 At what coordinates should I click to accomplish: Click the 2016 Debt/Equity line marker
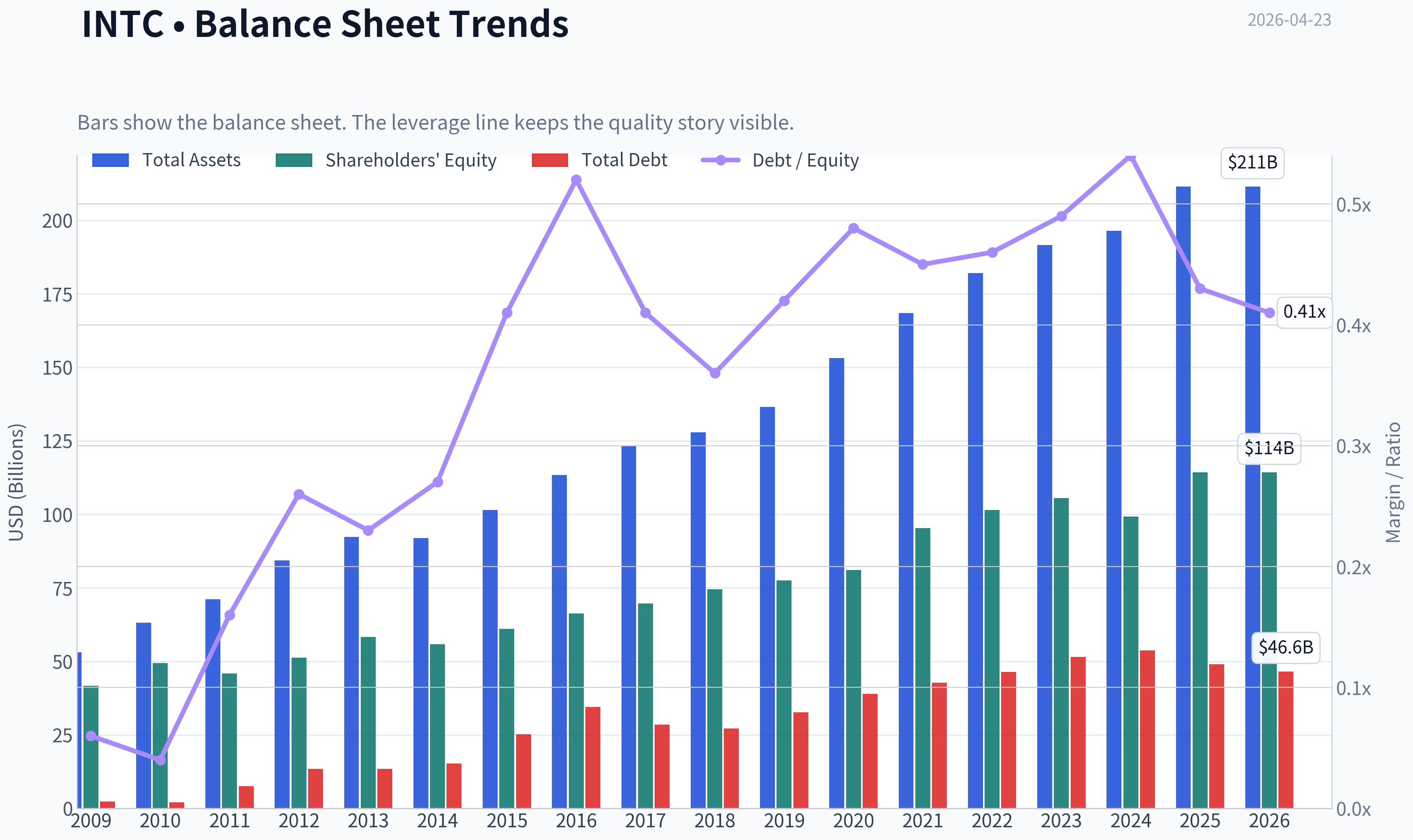(576, 180)
